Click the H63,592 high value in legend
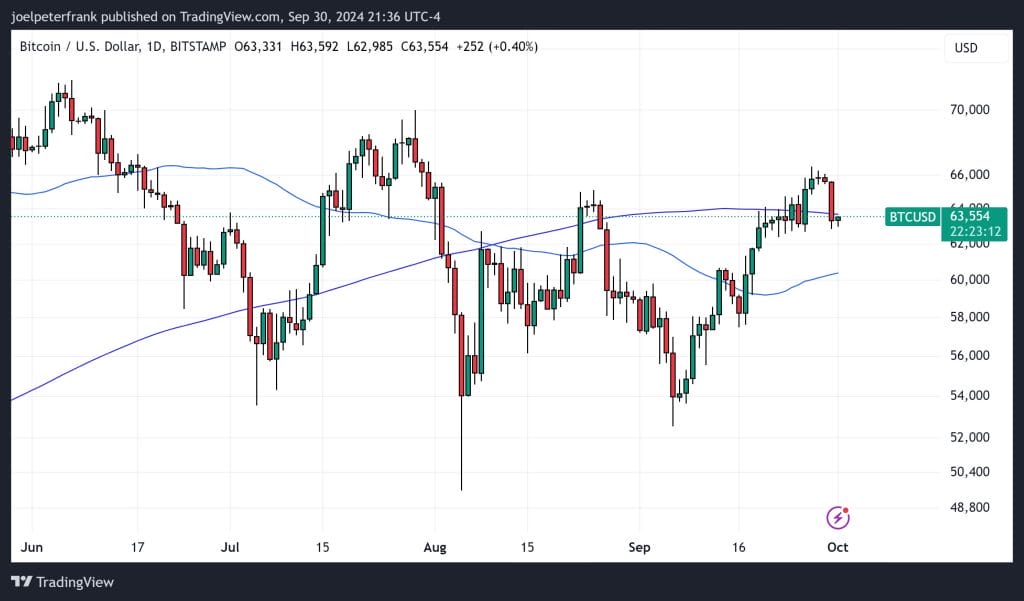Screen dimensions: 1024x601 [x=320, y=47]
